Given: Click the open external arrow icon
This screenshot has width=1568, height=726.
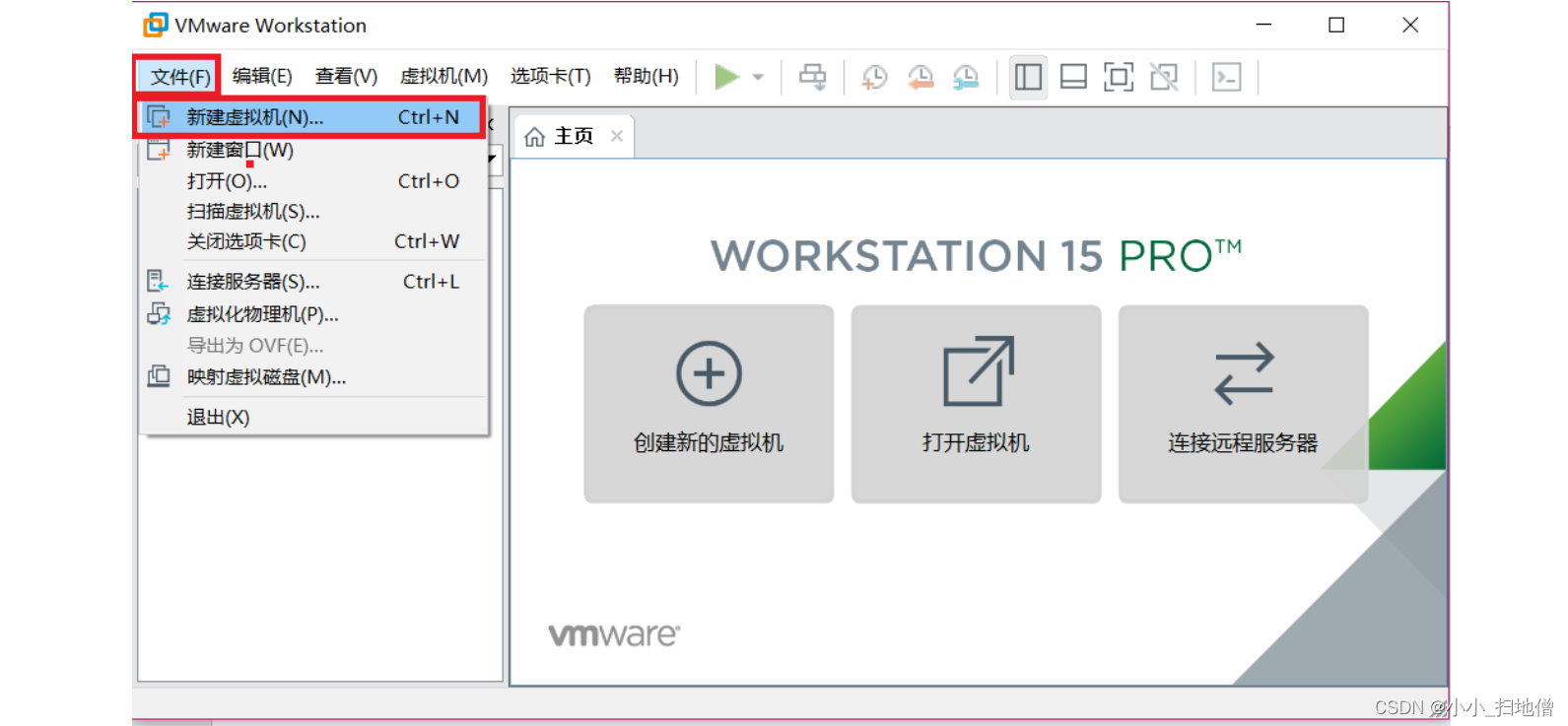Looking at the screenshot, I should coord(978,371).
